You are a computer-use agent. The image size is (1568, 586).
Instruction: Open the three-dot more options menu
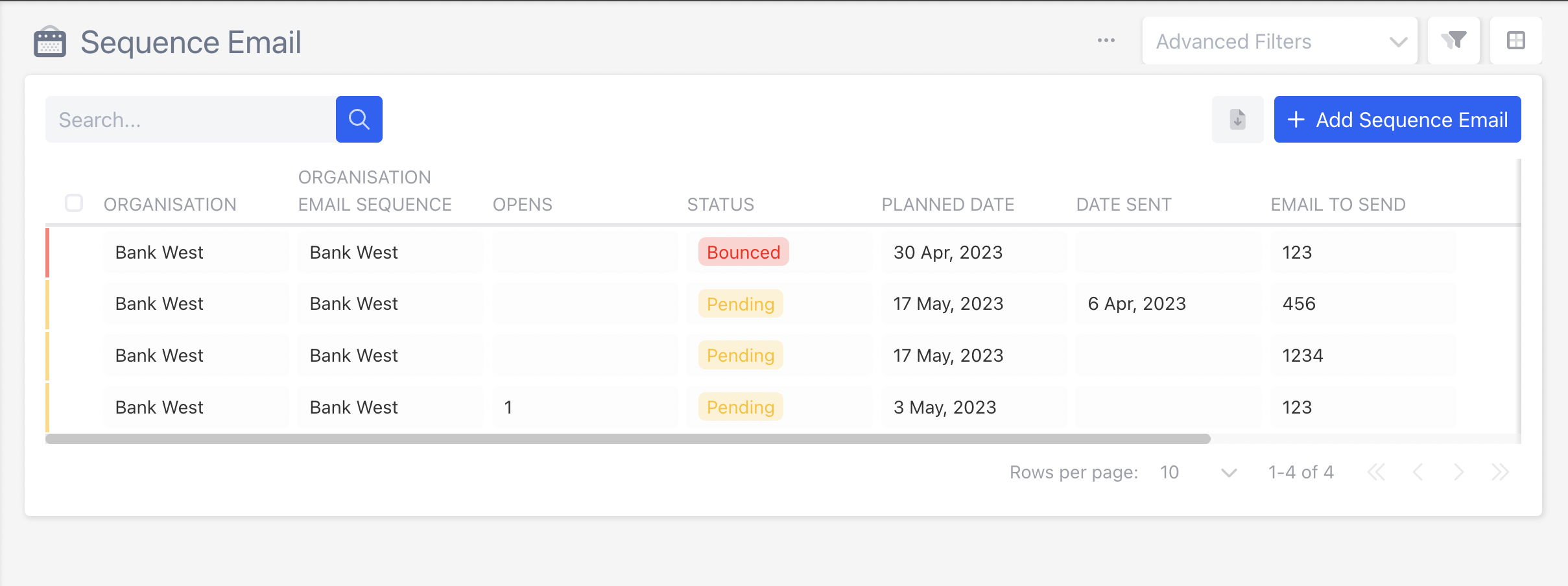click(1106, 40)
